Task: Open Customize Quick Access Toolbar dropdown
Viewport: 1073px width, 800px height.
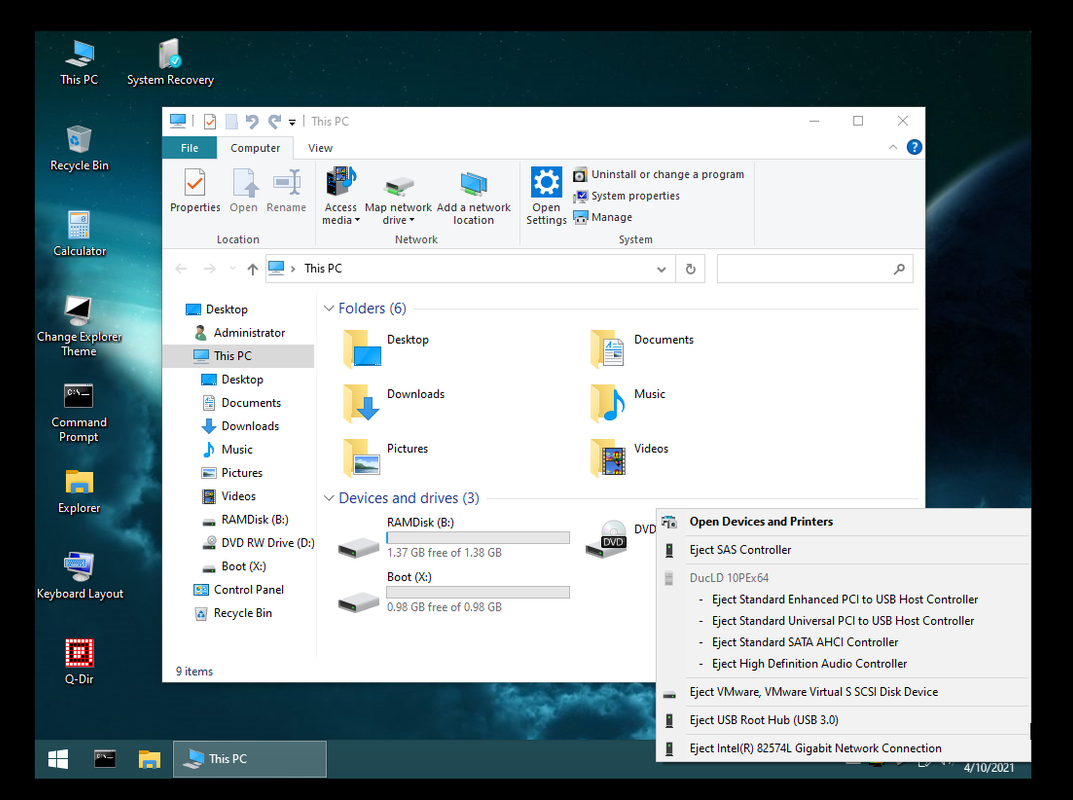Action: [x=292, y=122]
